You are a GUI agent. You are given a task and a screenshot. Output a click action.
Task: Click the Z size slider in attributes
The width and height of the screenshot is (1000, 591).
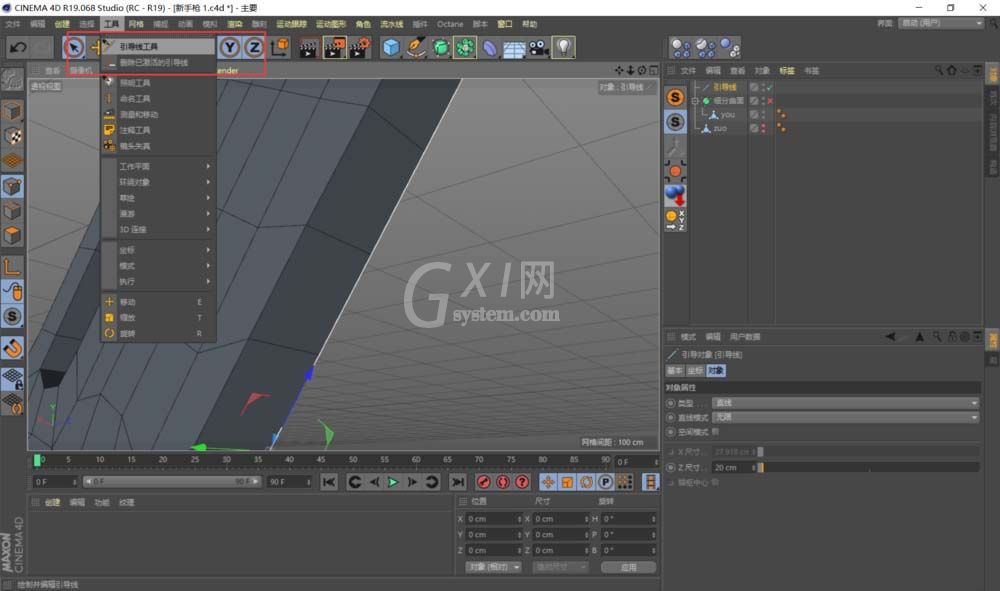coord(869,468)
